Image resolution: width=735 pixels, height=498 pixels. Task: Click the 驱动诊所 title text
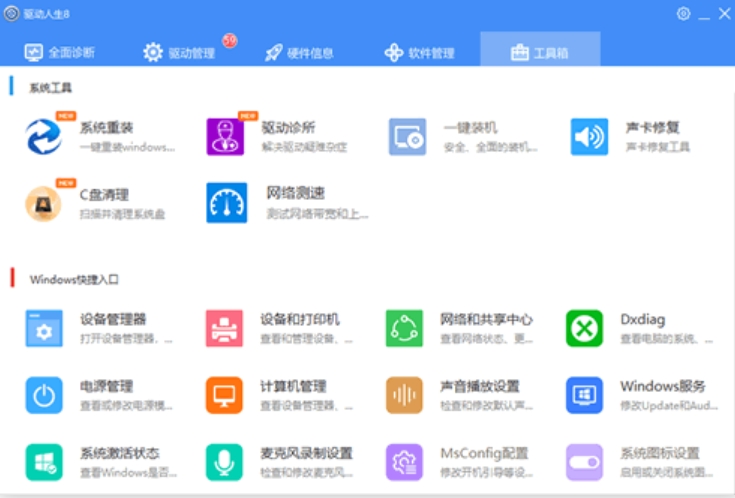[x=288, y=127]
